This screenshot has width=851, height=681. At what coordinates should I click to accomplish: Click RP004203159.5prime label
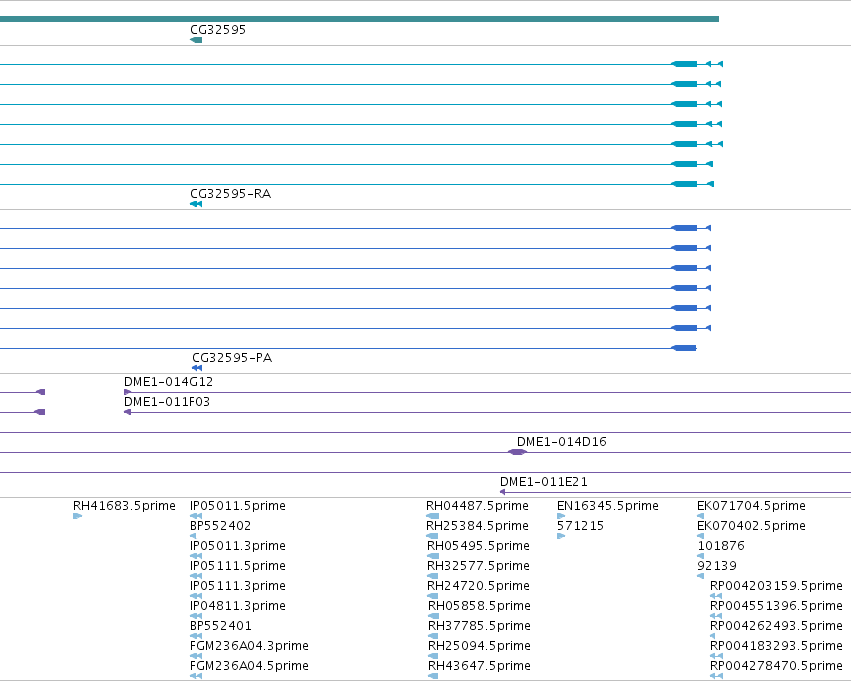point(776,586)
